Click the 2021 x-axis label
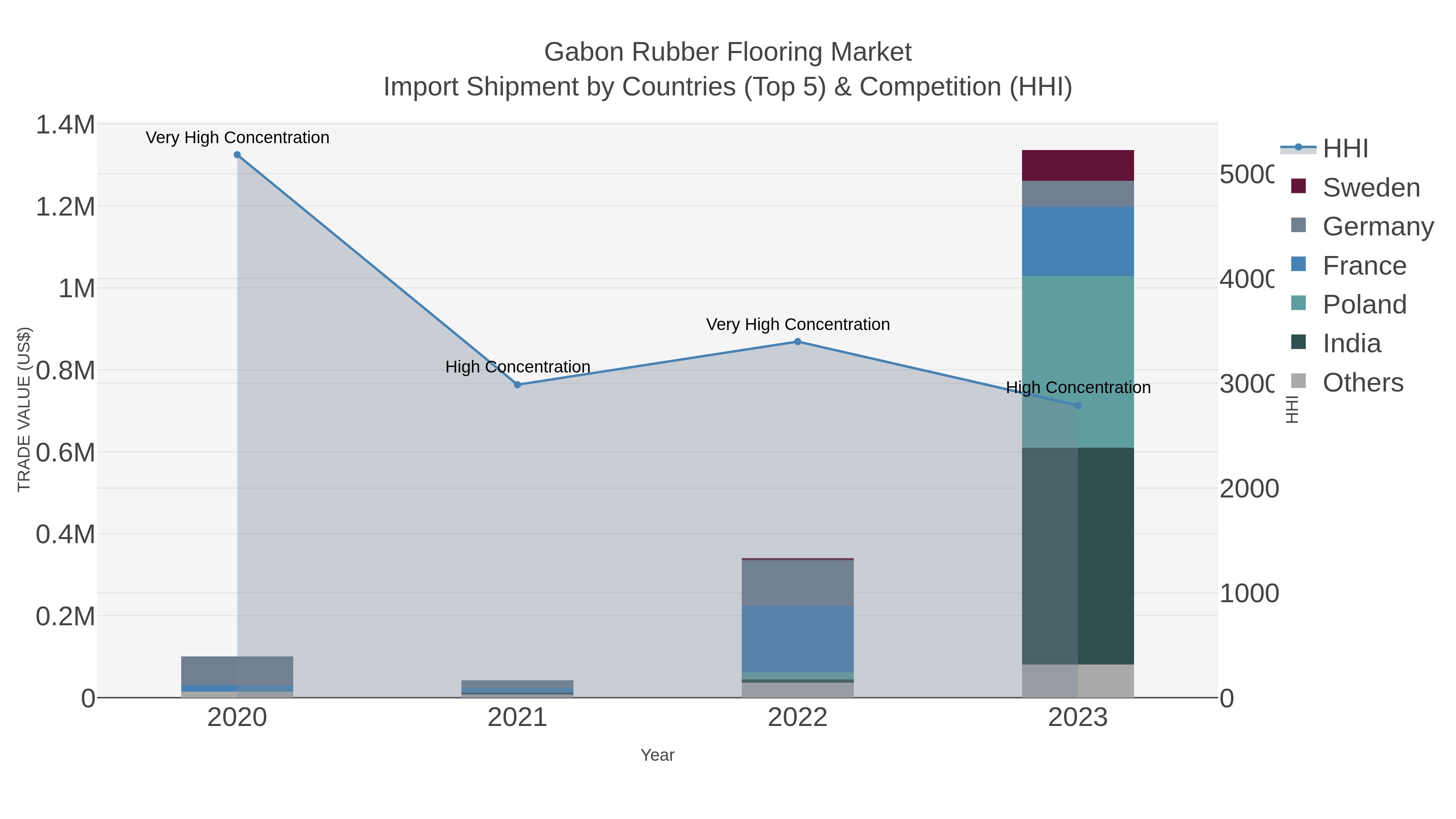1456x819 pixels. coord(517,718)
